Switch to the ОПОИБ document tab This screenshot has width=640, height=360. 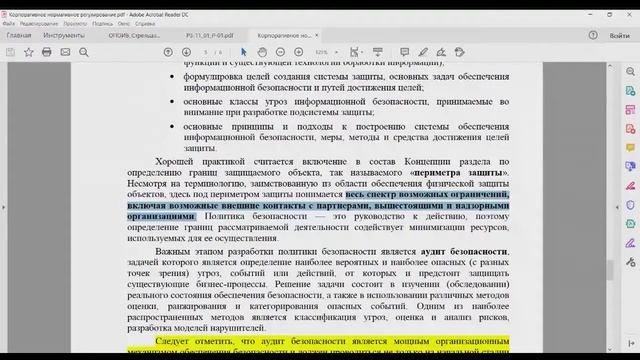[x=134, y=36]
